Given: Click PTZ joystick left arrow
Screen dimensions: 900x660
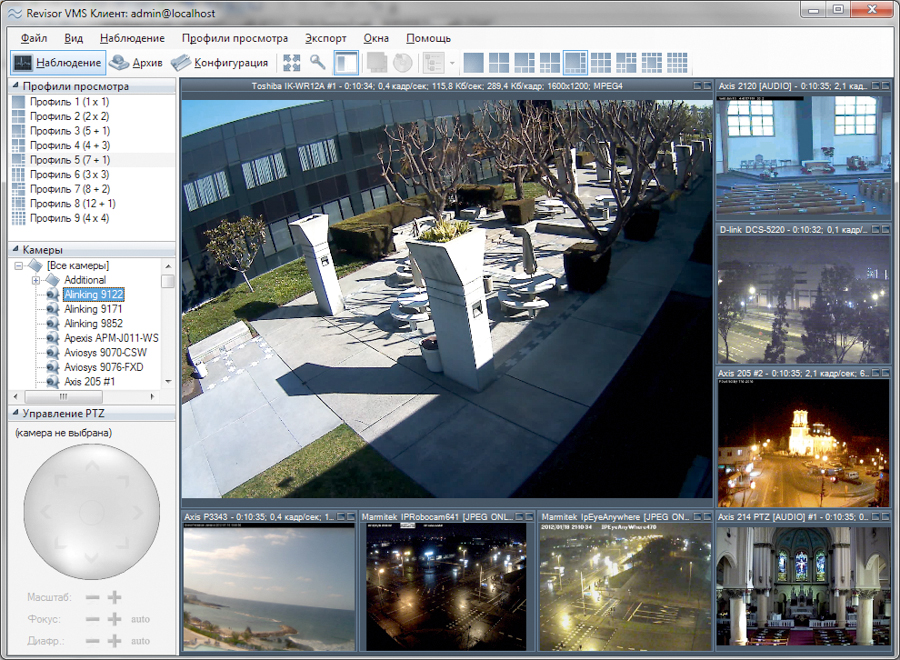Looking at the screenshot, I should [46, 511].
